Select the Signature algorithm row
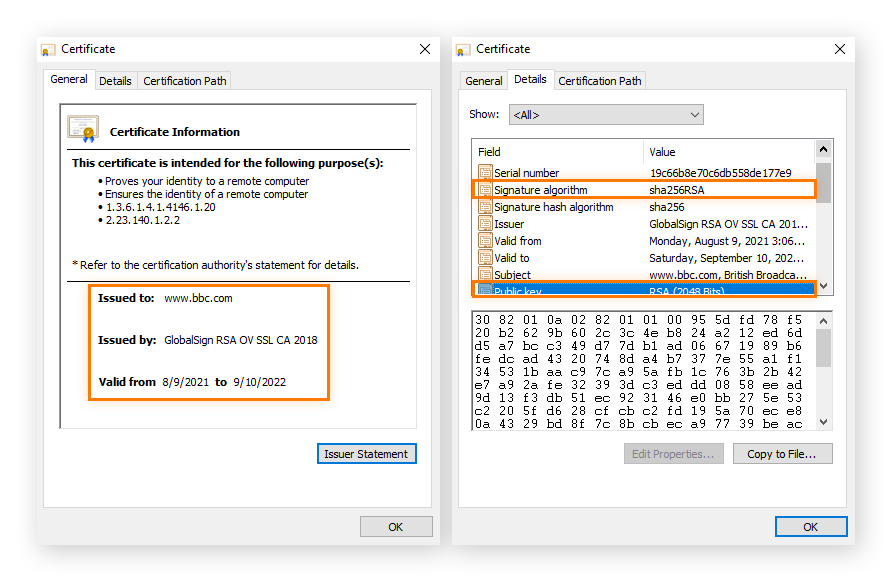Image resolution: width=894 pixels, height=585 pixels. (x=644, y=190)
